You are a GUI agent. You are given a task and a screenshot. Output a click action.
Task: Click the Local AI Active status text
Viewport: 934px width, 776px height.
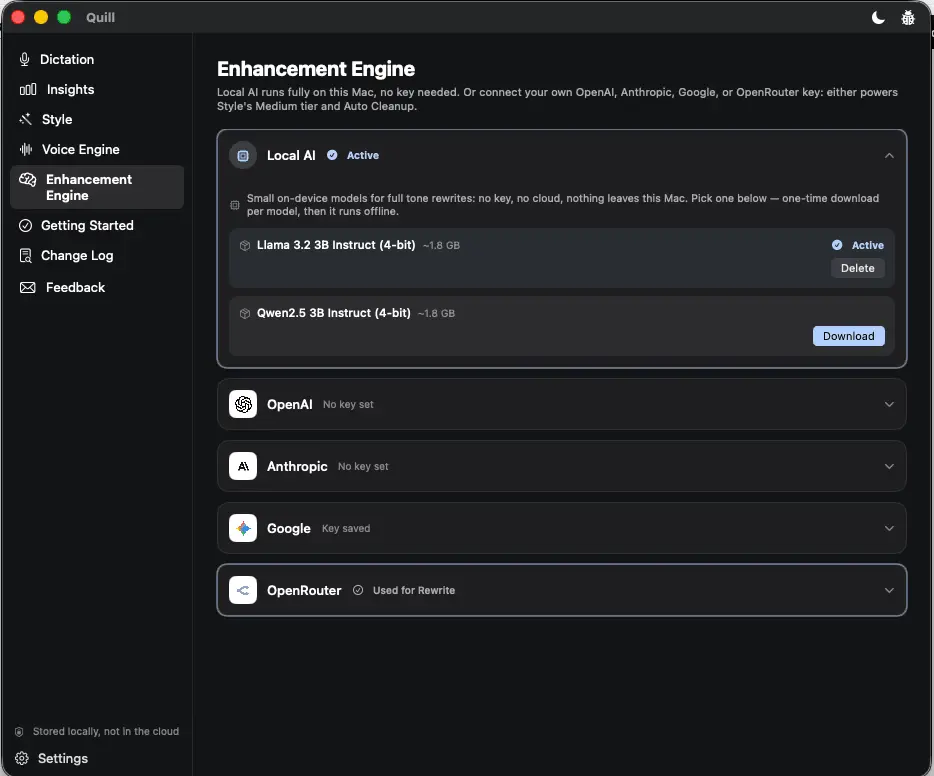(363, 155)
